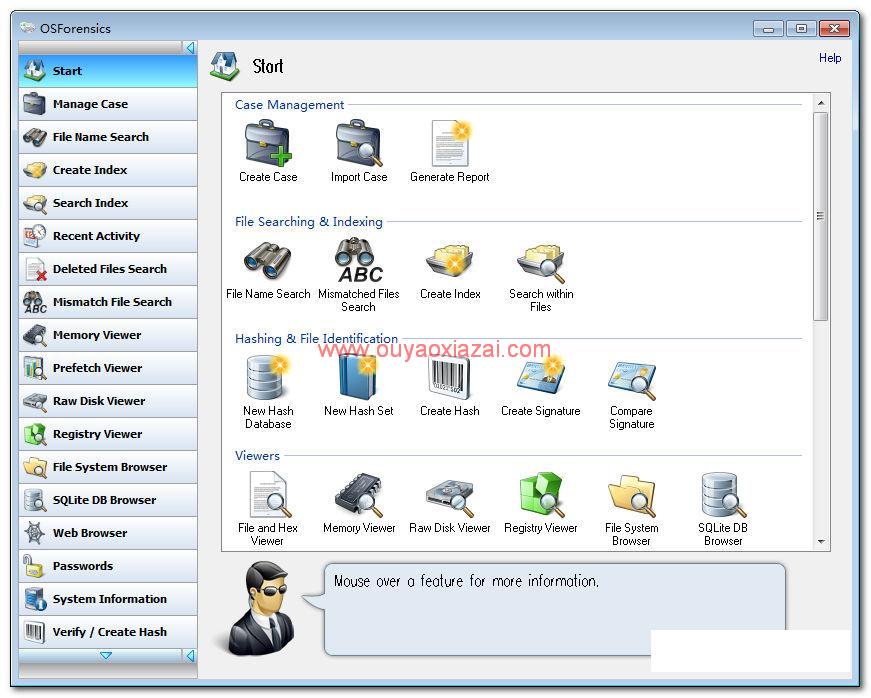Click the main panel vertical scrollbar thumb
871x698 pixels.
pos(821,216)
